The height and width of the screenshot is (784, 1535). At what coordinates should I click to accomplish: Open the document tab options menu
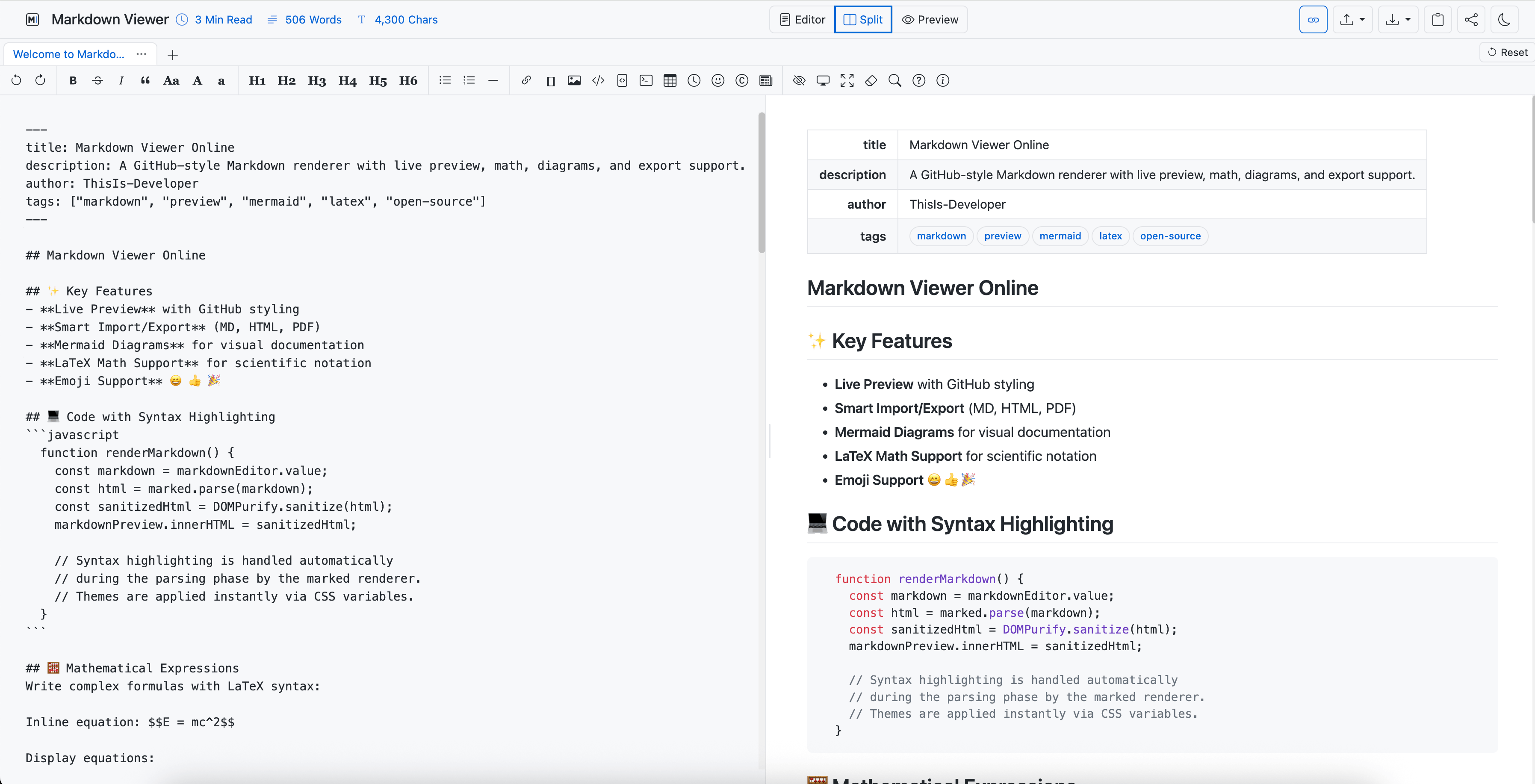pos(141,53)
